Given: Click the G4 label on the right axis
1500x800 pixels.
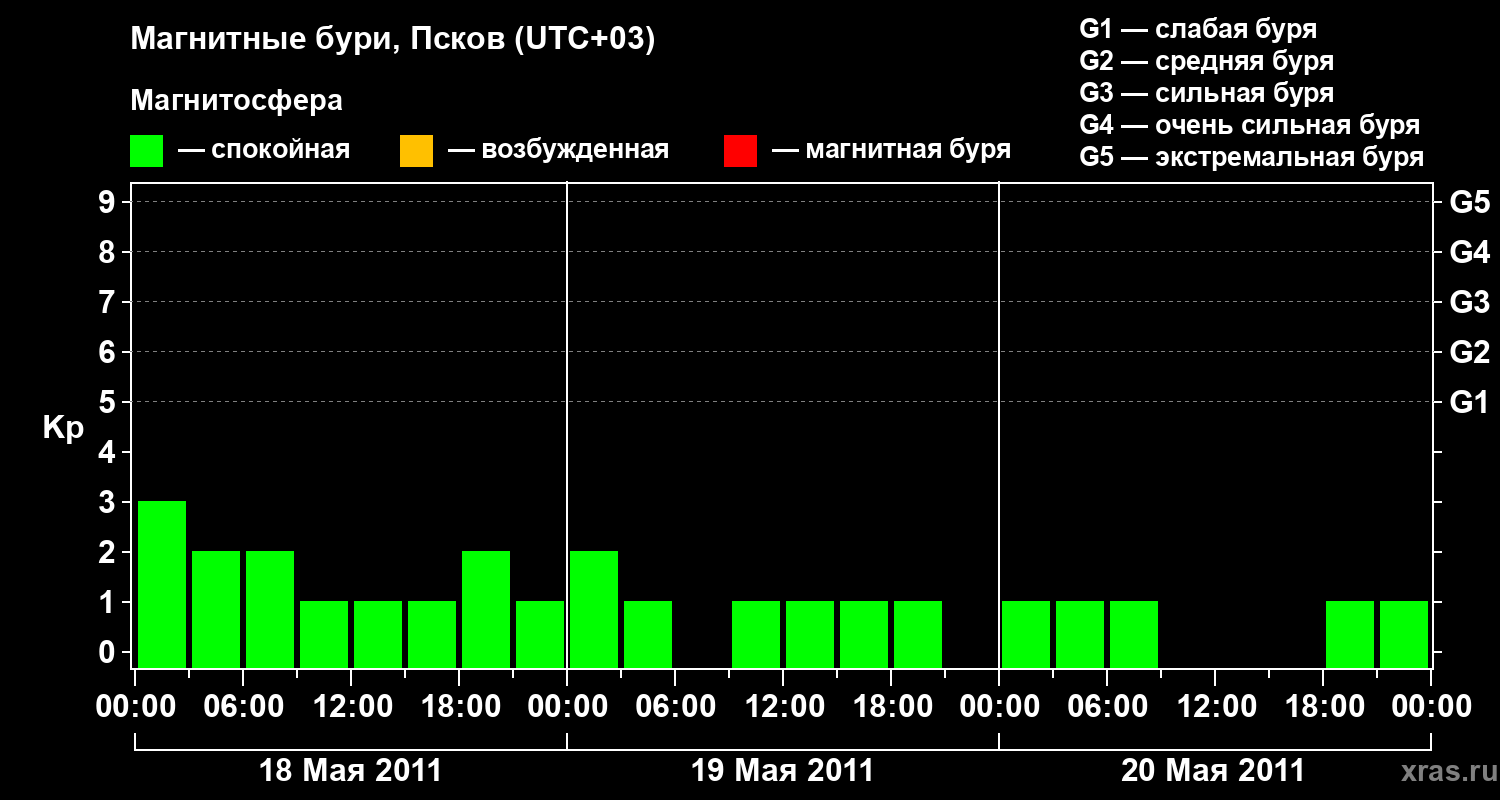Looking at the screenshot, I should [1470, 252].
